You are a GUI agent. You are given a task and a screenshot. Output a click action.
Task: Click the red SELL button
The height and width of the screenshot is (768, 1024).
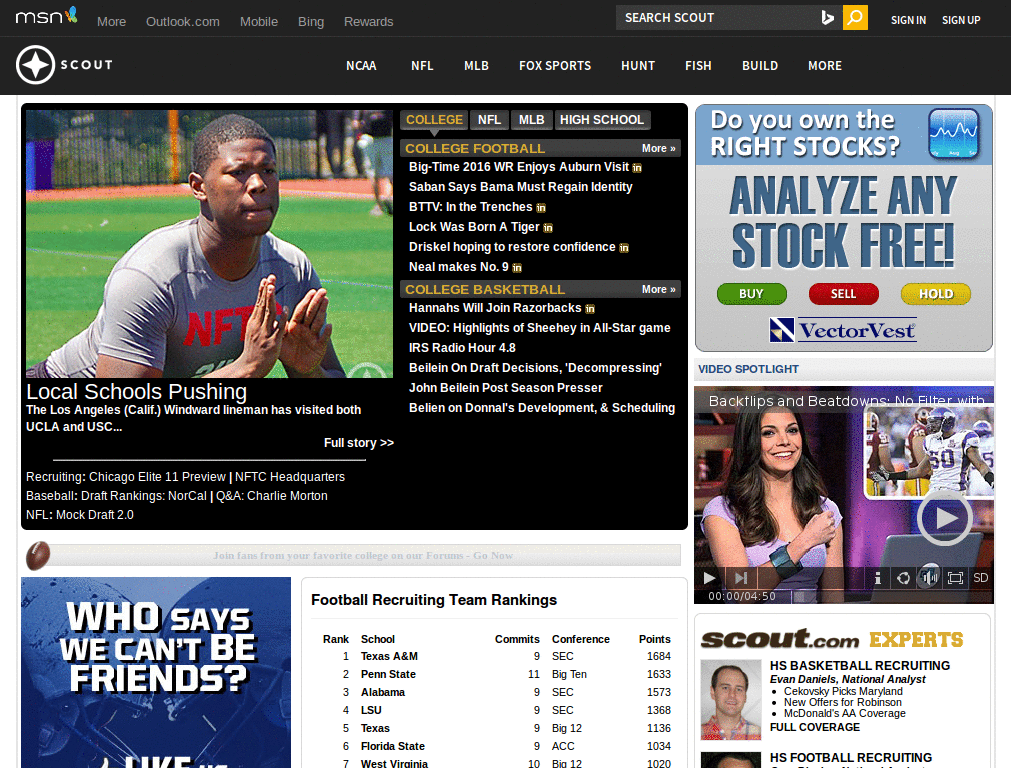[844, 294]
